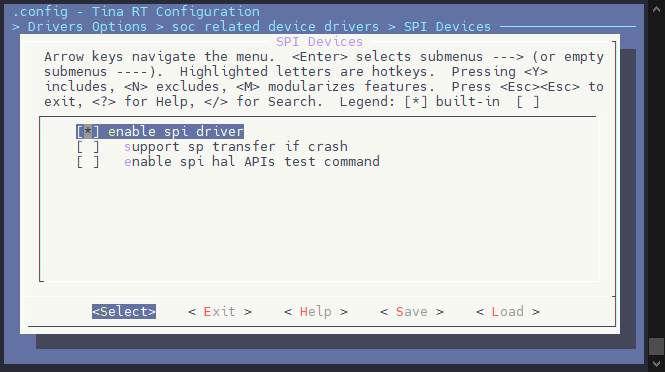
Task: Check the "enable spi hal APIs test command" box
Action: [x=88, y=162]
